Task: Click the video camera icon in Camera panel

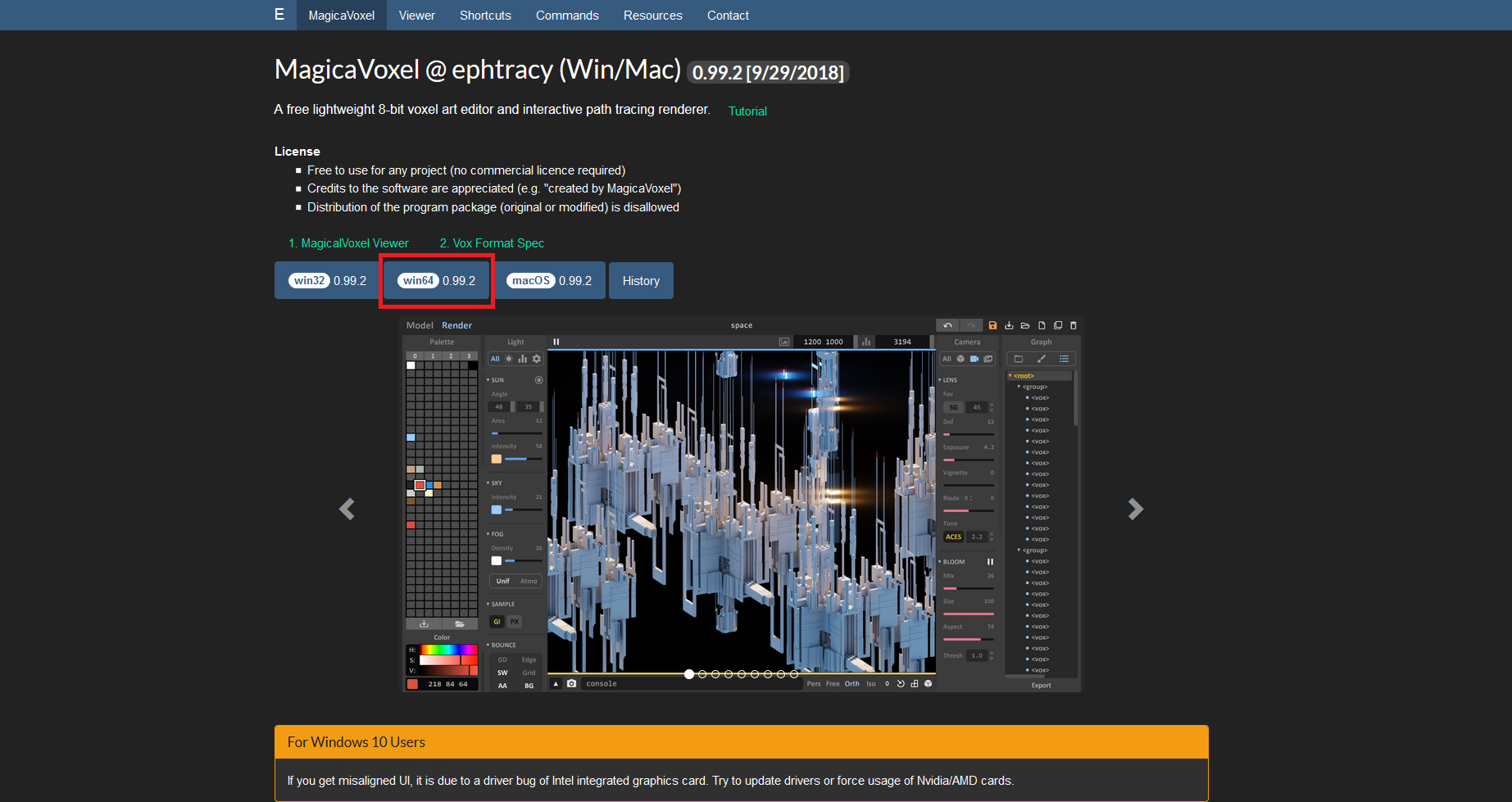Action: (974, 359)
